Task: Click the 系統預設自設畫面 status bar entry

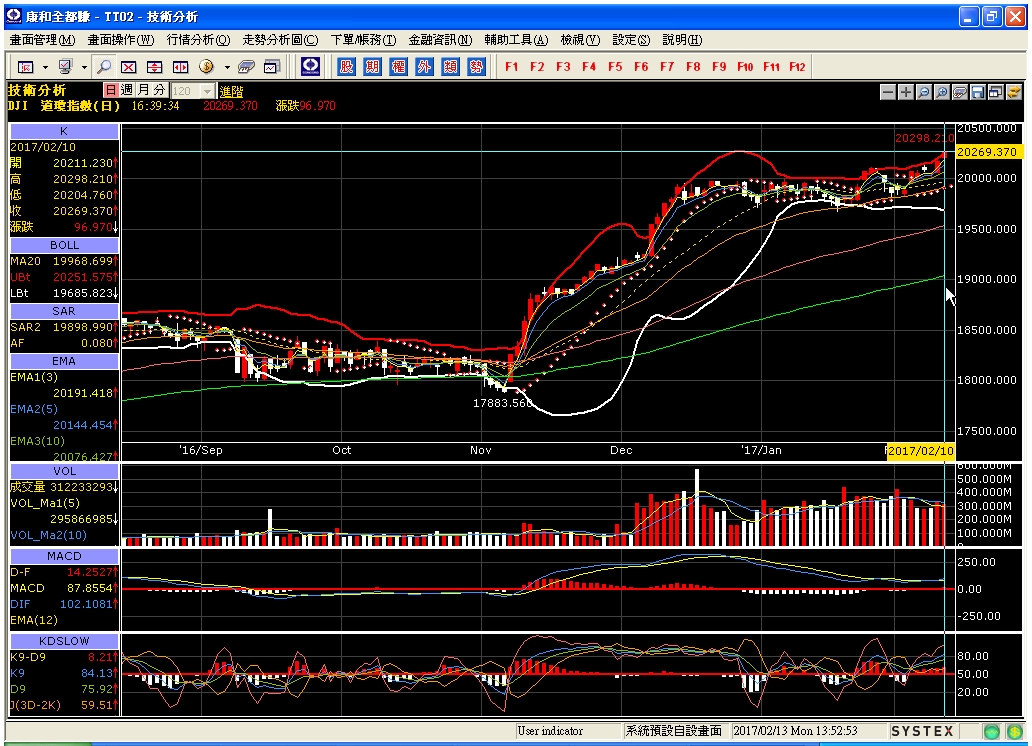Action: point(674,731)
